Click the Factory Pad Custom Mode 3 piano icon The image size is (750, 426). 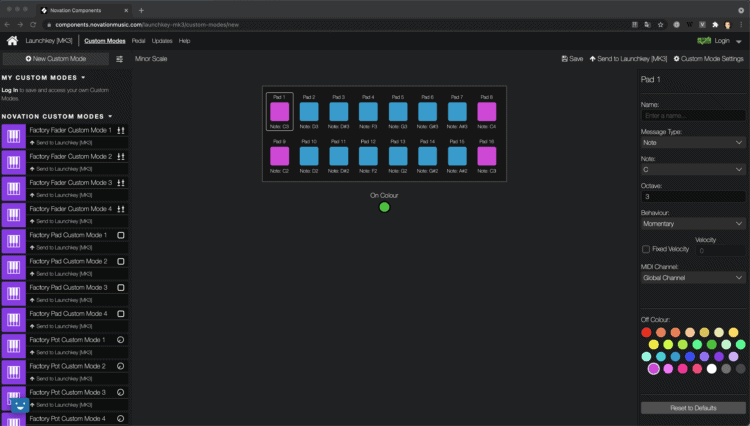[x=13, y=294]
